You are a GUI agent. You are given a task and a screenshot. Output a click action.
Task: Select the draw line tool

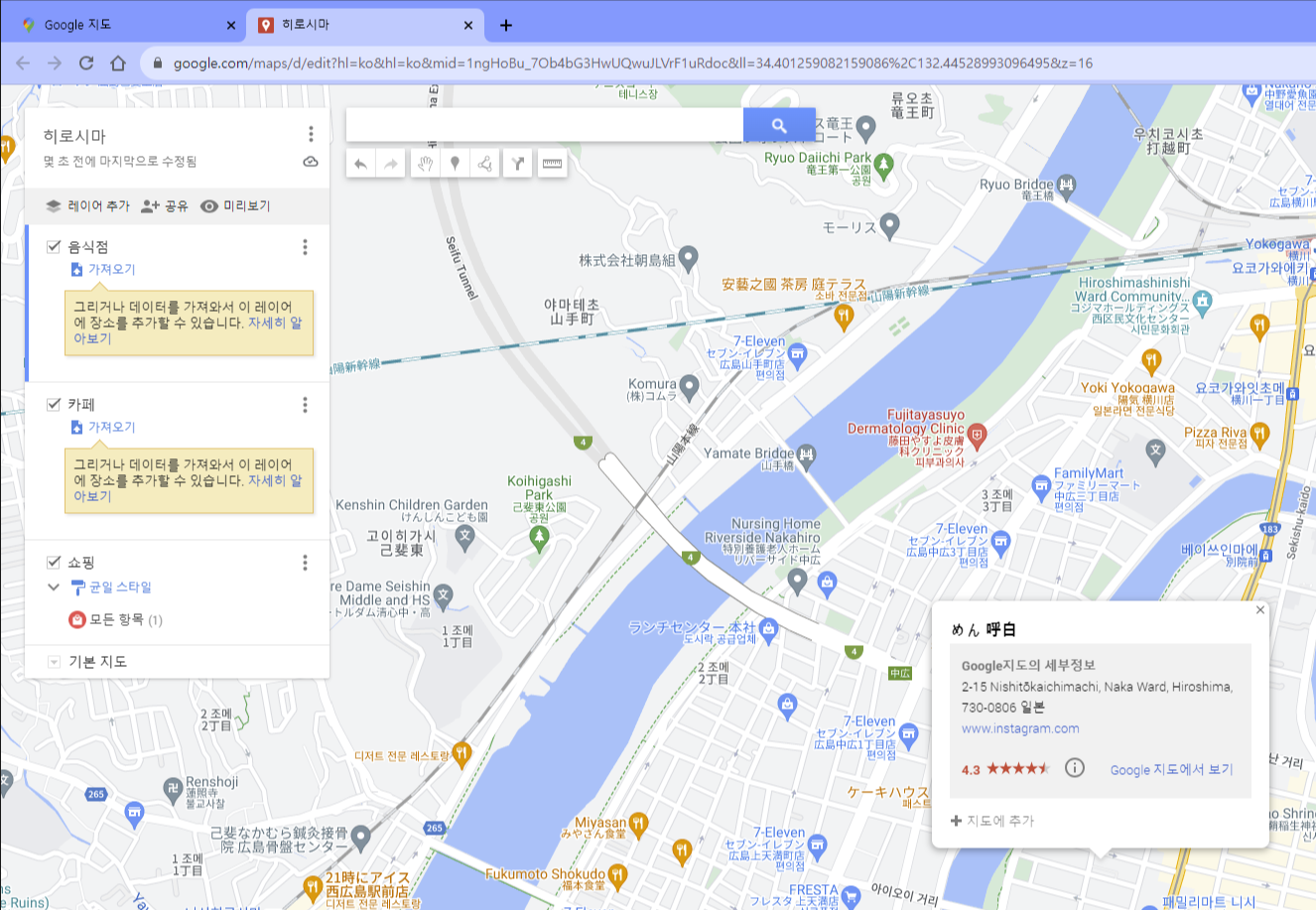click(485, 165)
